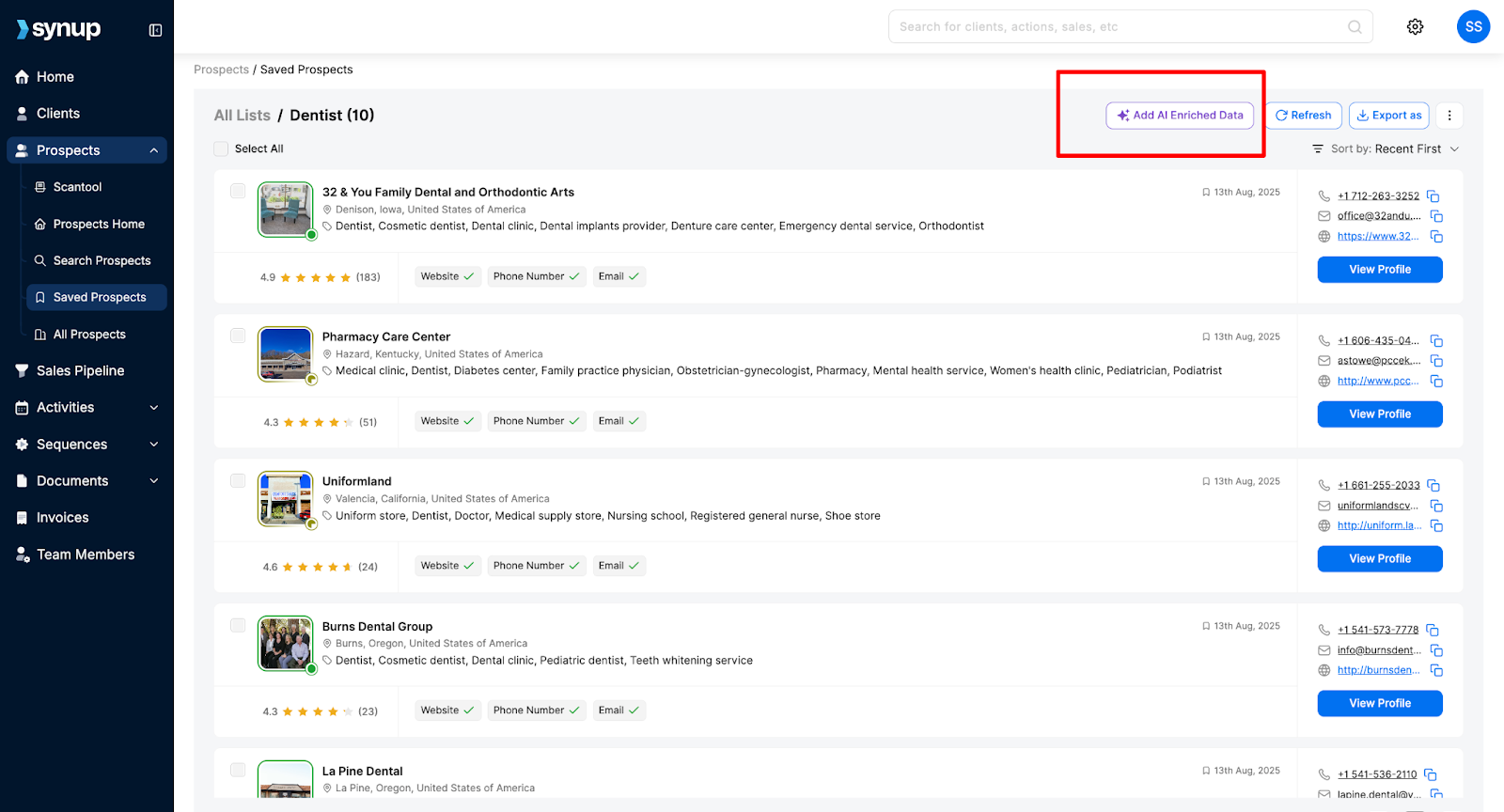View Profile for Pharmacy Care Center
This screenshot has width=1504, height=812.
coord(1380,414)
